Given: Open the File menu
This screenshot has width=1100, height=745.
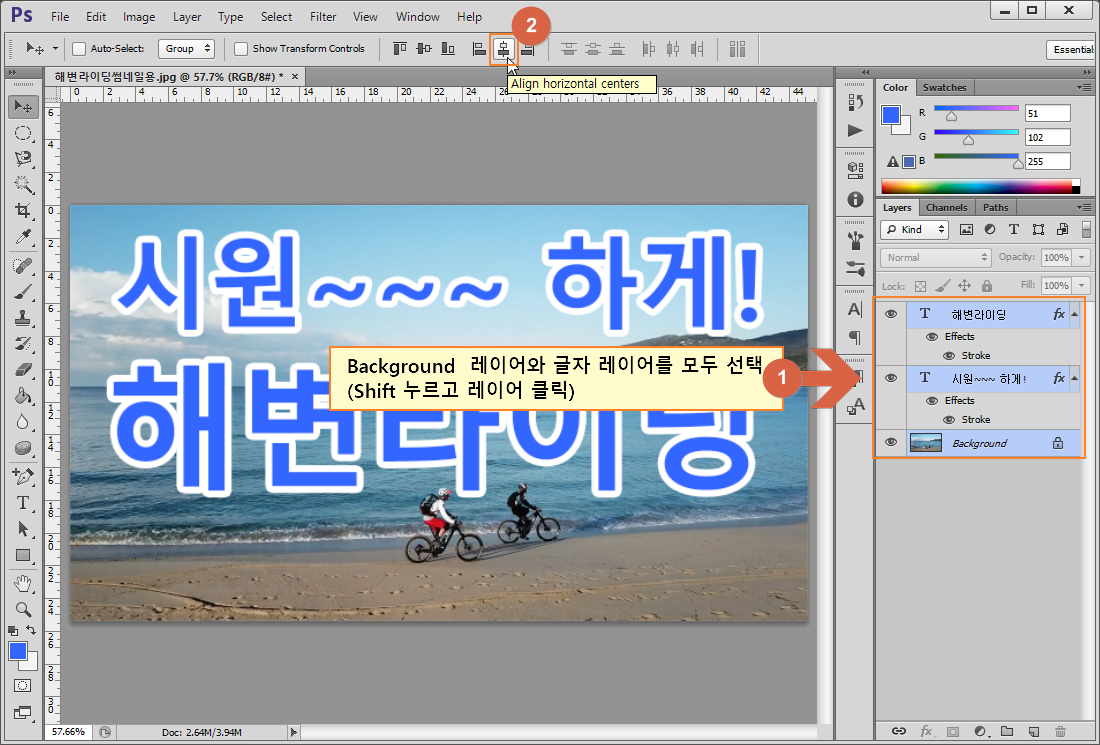Looking at the screenshot, I should click(60, 17).
